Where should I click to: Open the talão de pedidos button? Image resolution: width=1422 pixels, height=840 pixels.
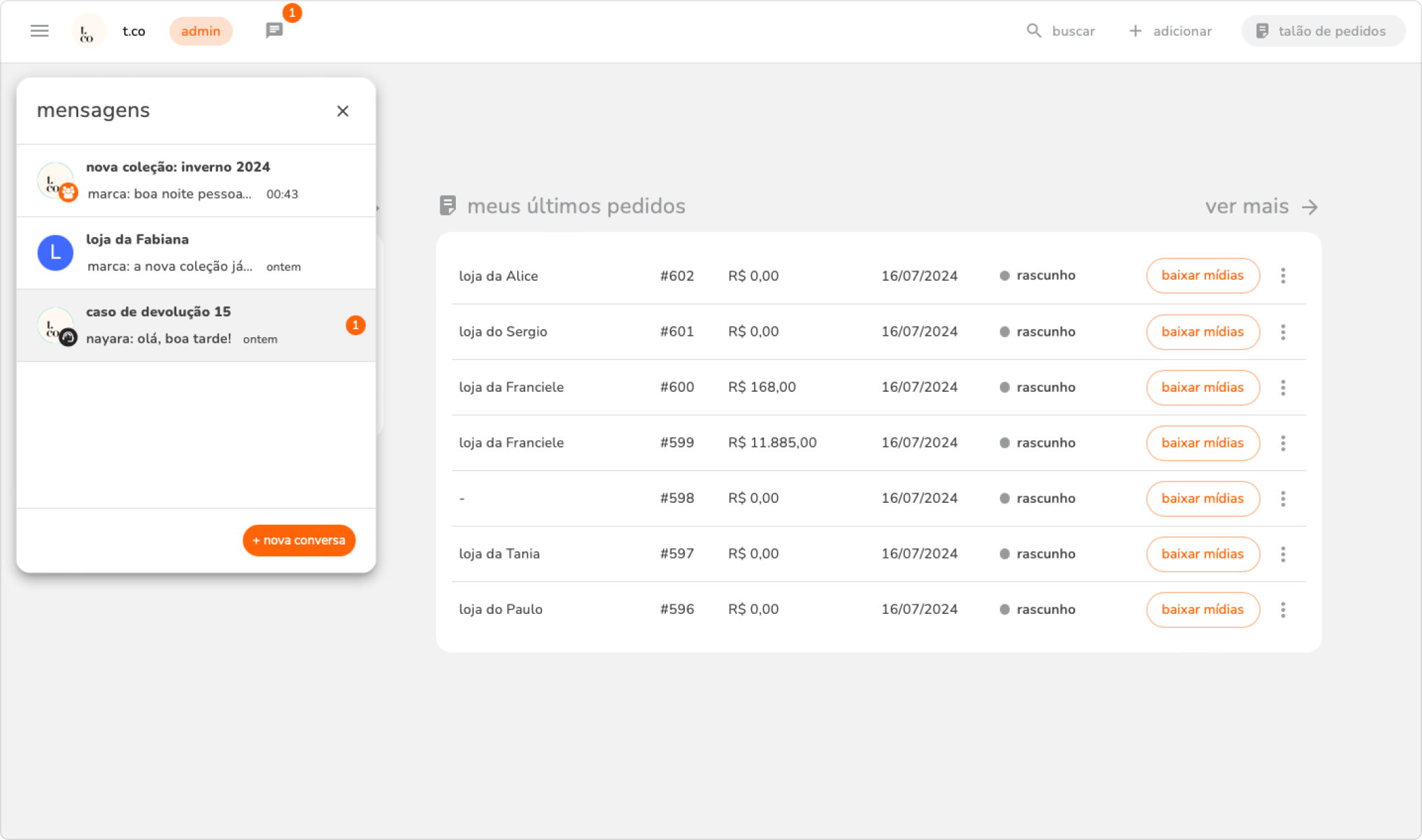pyautogui.click(x=1322, y=31)
